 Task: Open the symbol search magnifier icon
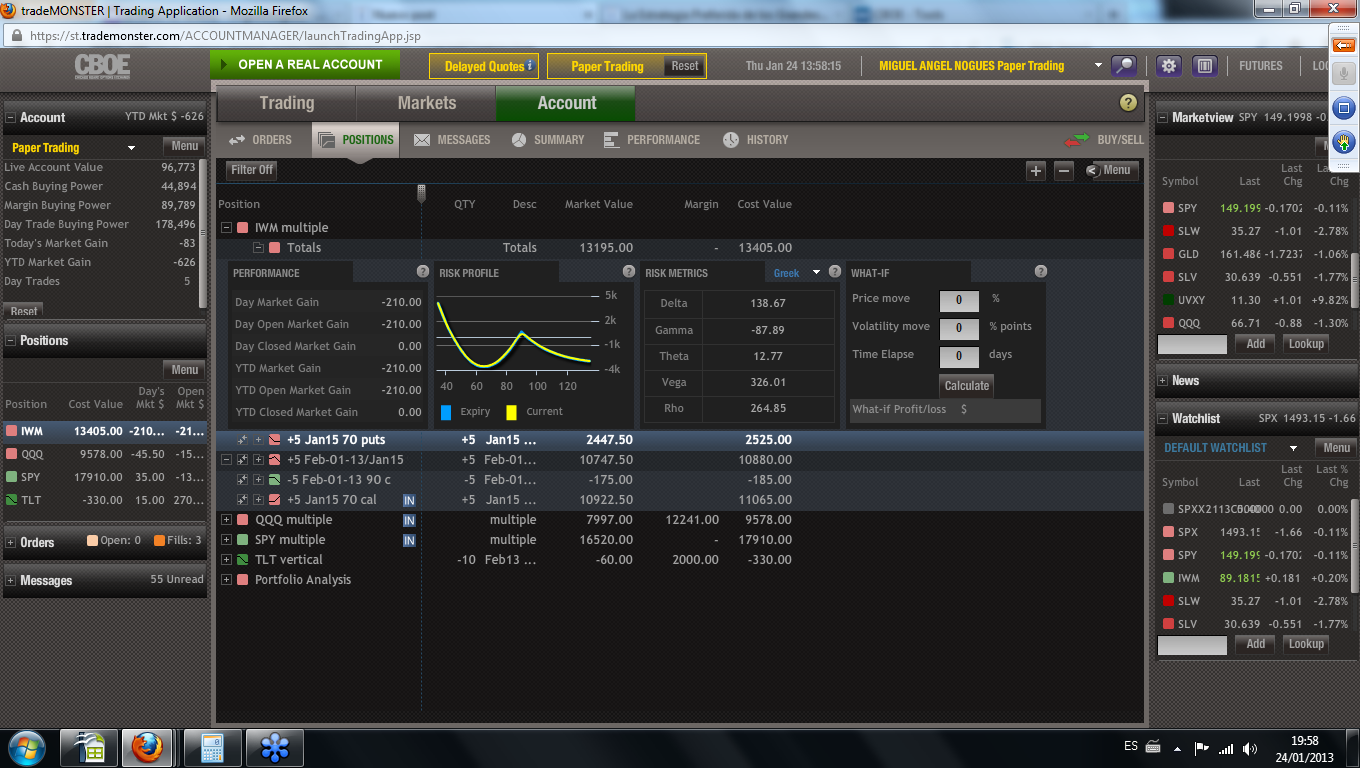(x=1125, y=66)
